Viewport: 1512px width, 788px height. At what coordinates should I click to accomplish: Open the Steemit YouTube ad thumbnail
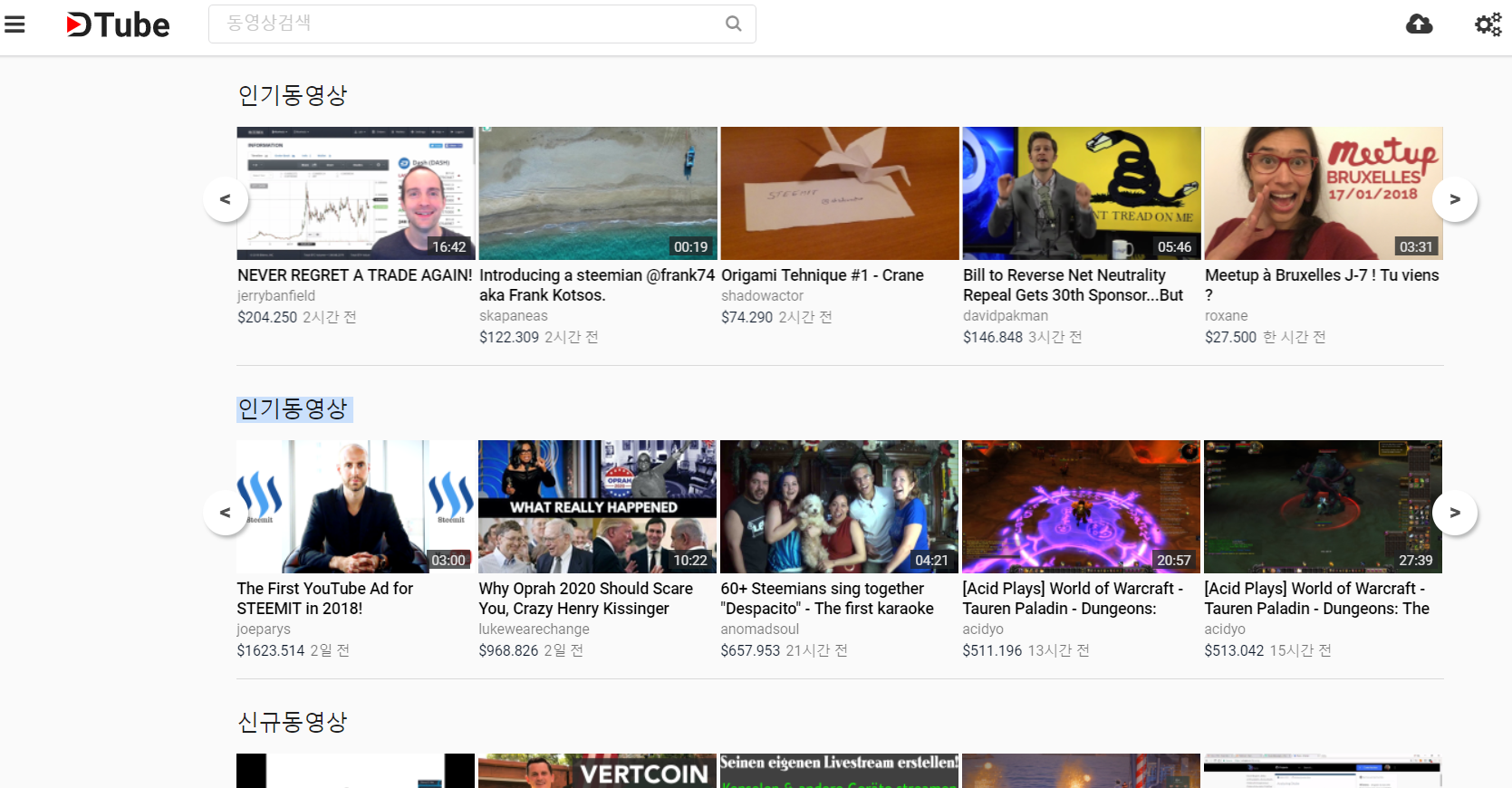(x=356, y=507)
